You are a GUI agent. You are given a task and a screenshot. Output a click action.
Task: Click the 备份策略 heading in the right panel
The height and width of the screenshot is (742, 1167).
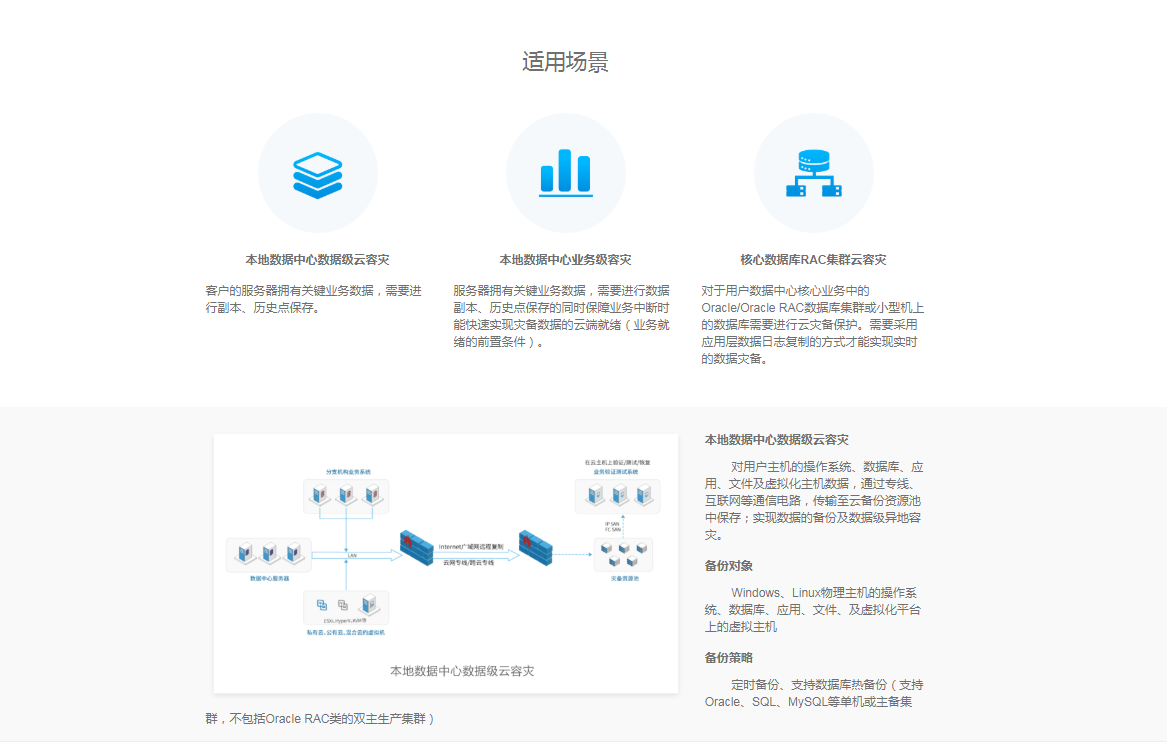pyautogui.click(x=729, y=658)
